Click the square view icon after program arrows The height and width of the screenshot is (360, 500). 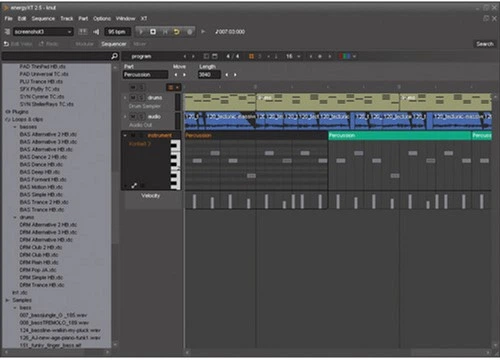tap(206, 56)
